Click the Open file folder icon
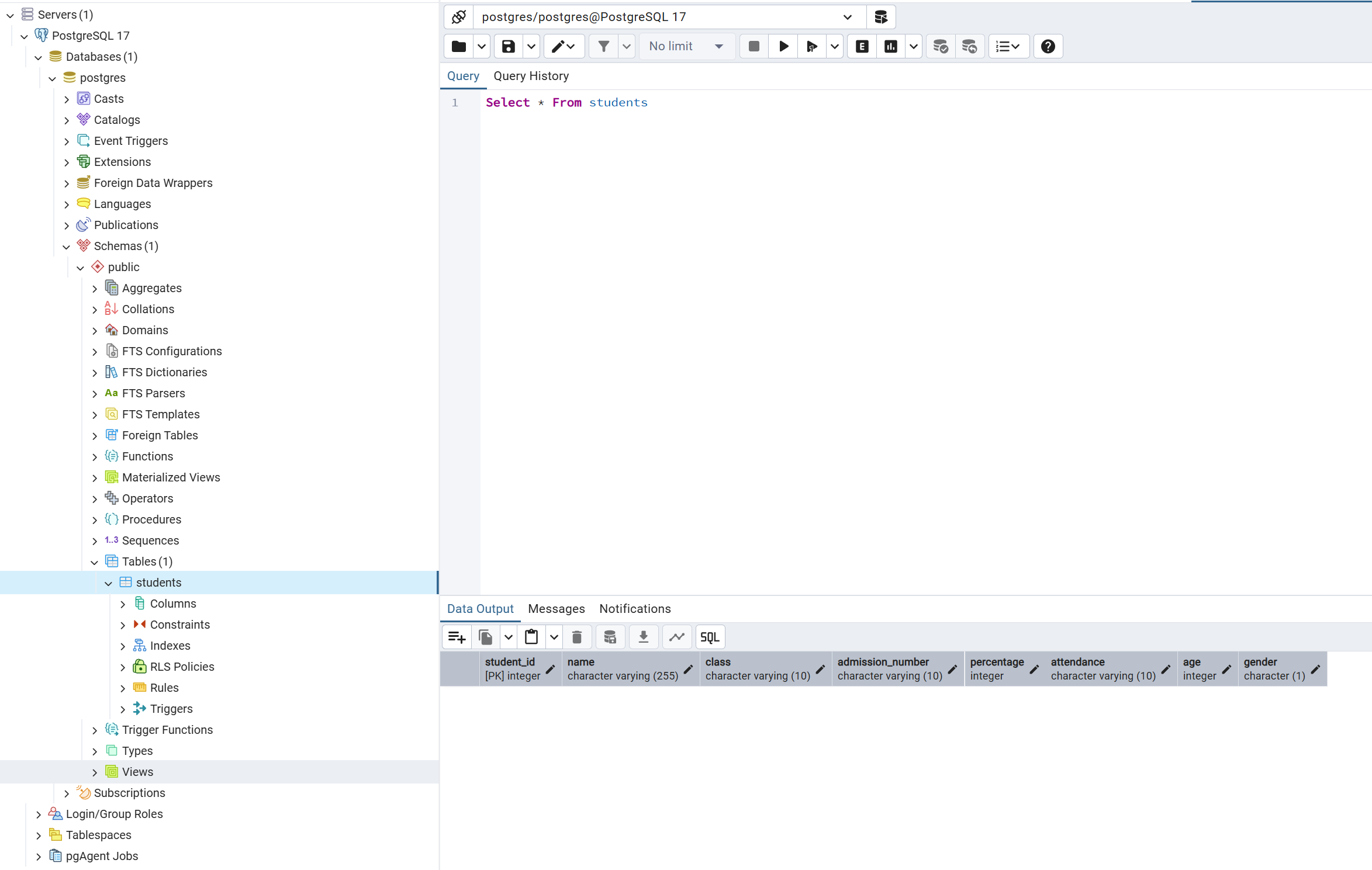Image resolution: width=1372 pixels, height=870 pixels. (459, 46)
